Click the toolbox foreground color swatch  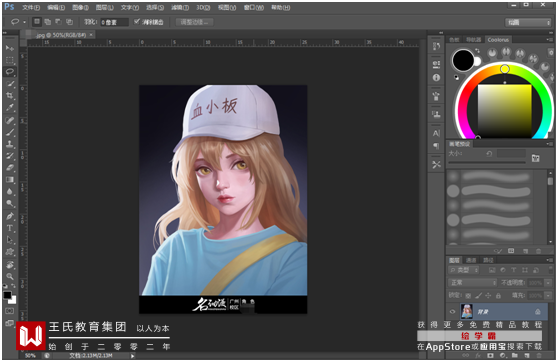click(x=7, y=295)
